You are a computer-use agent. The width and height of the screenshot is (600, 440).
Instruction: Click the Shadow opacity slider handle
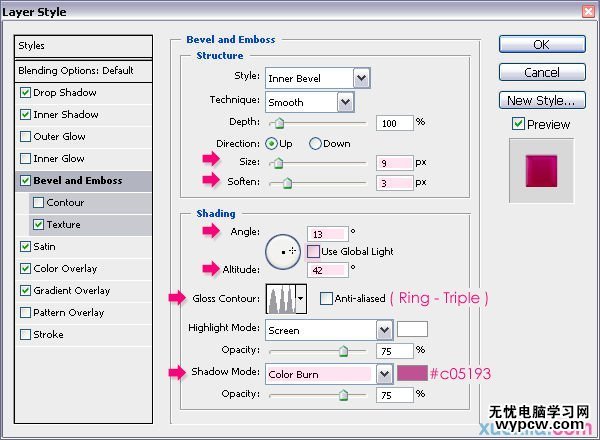coord(344,394)
